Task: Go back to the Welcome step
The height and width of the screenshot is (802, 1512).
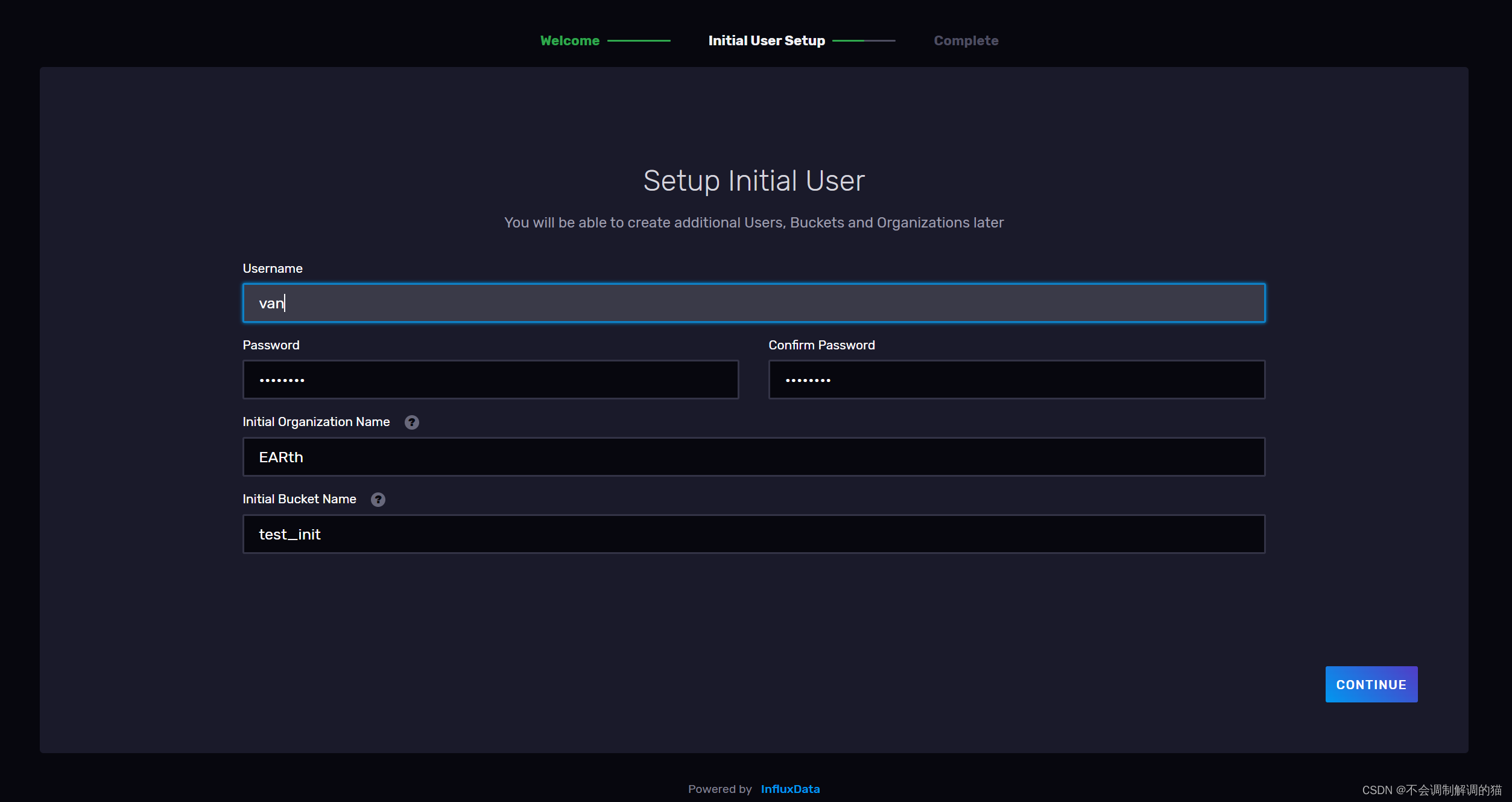Action: point(569,41)
